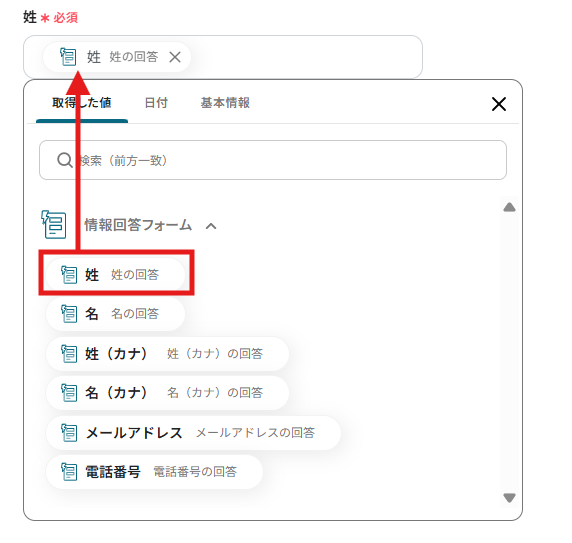Screen dimensions: 572x543
Task: Click the magnifier icon in the search box
Action: pyautogui.click(x=65, y=160)
